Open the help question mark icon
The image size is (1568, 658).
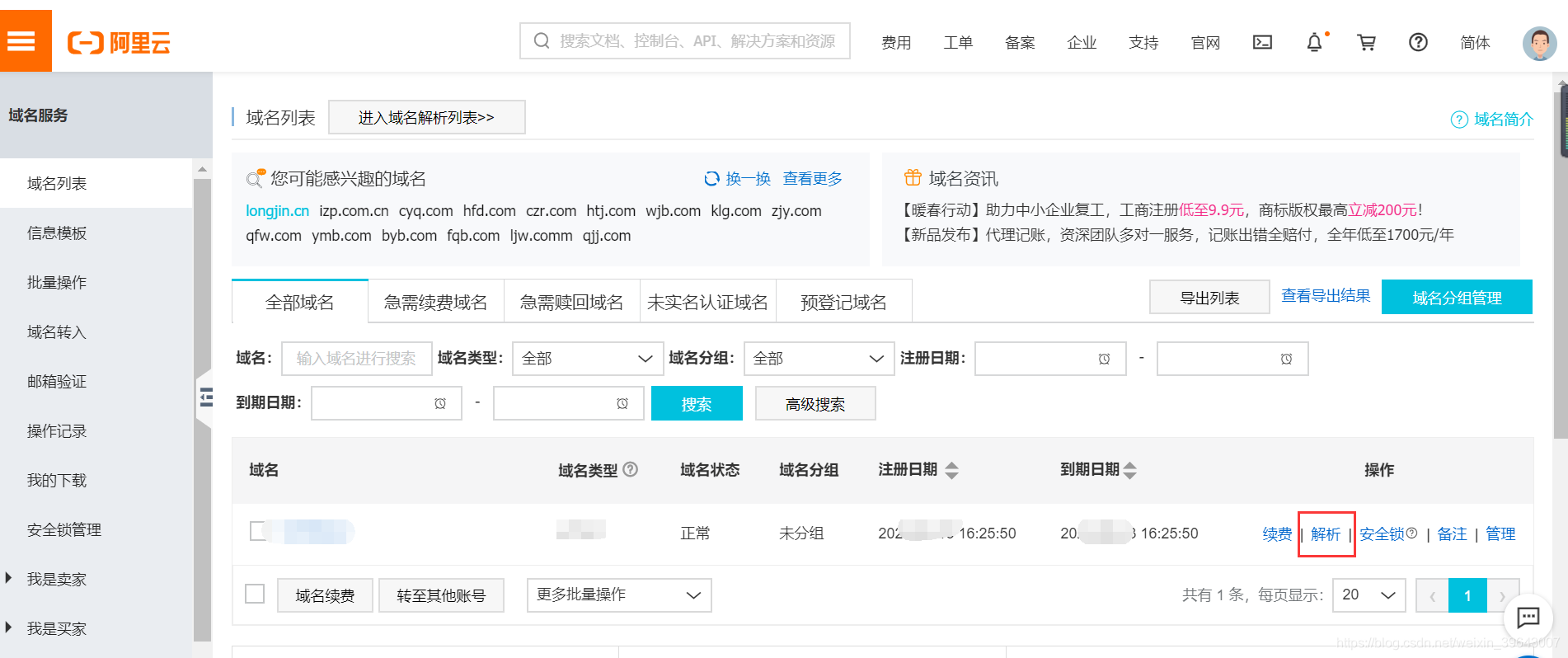pos(1418,42)
